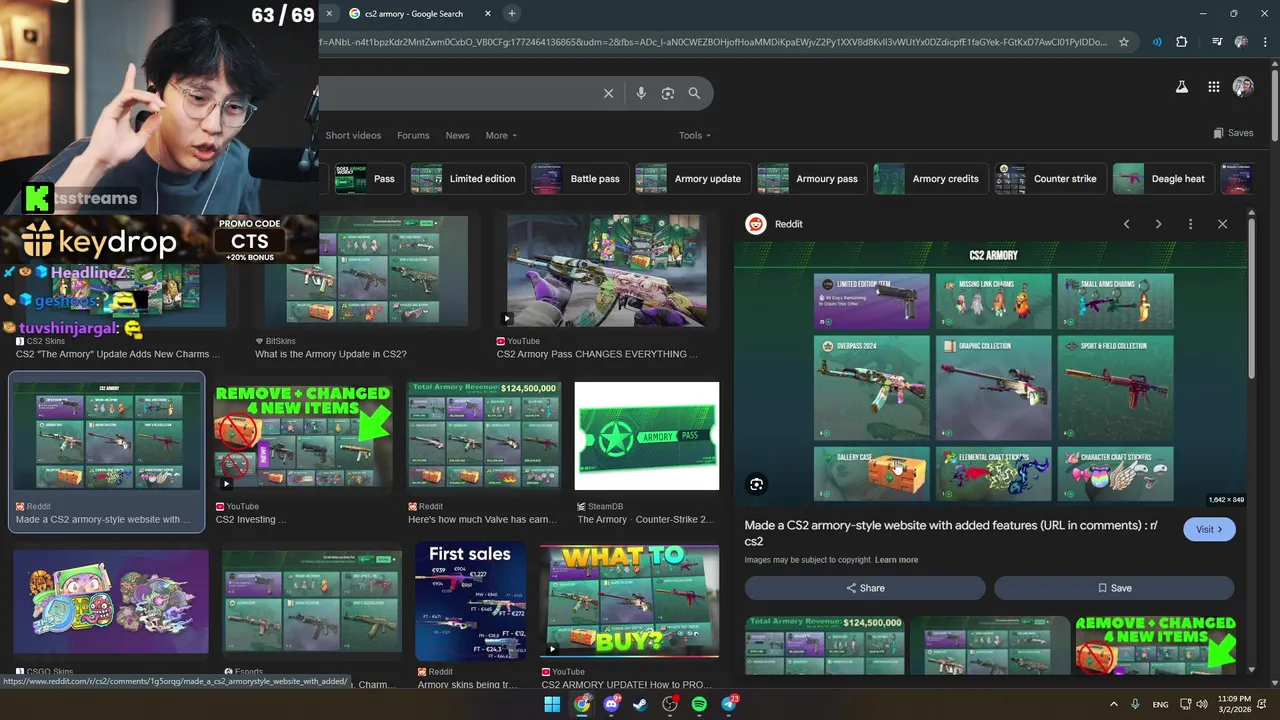Open Esports charms image result
The height and width of the screenshot is (720, 1280).
pyautogui.click(x=312, y=602)
